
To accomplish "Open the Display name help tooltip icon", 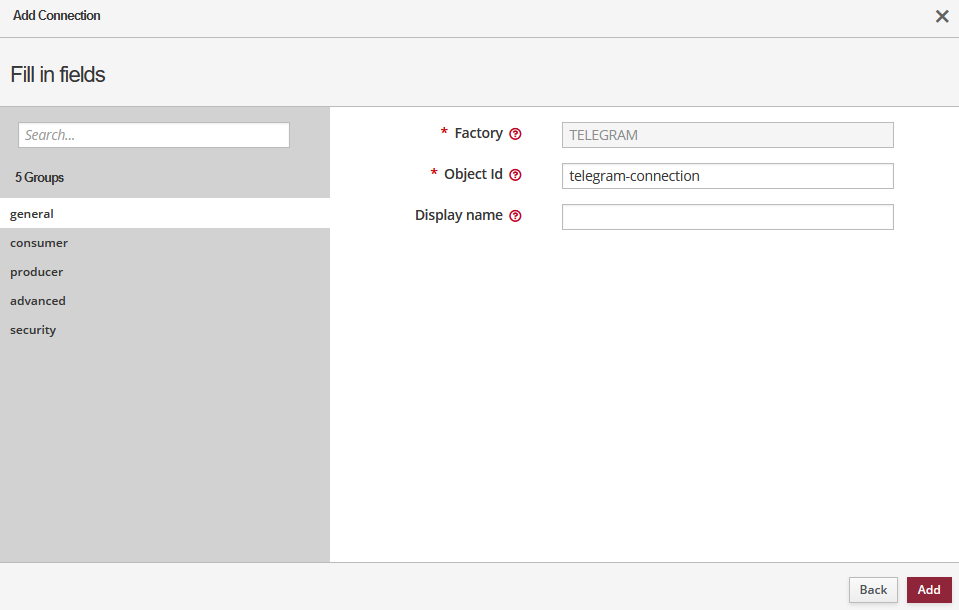I will [x=516, y=216].
